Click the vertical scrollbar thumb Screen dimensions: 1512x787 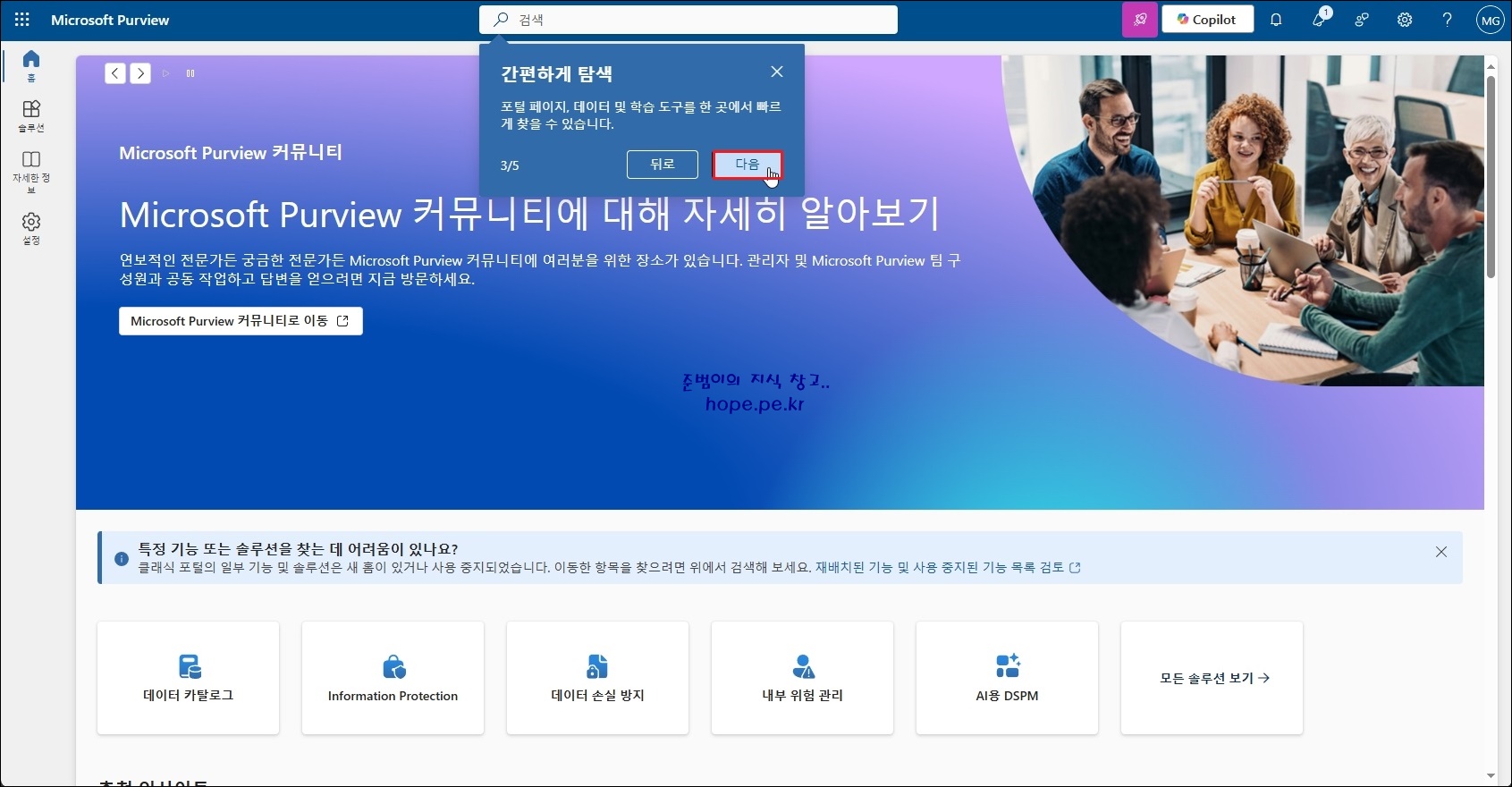(x=1491, y=176)
